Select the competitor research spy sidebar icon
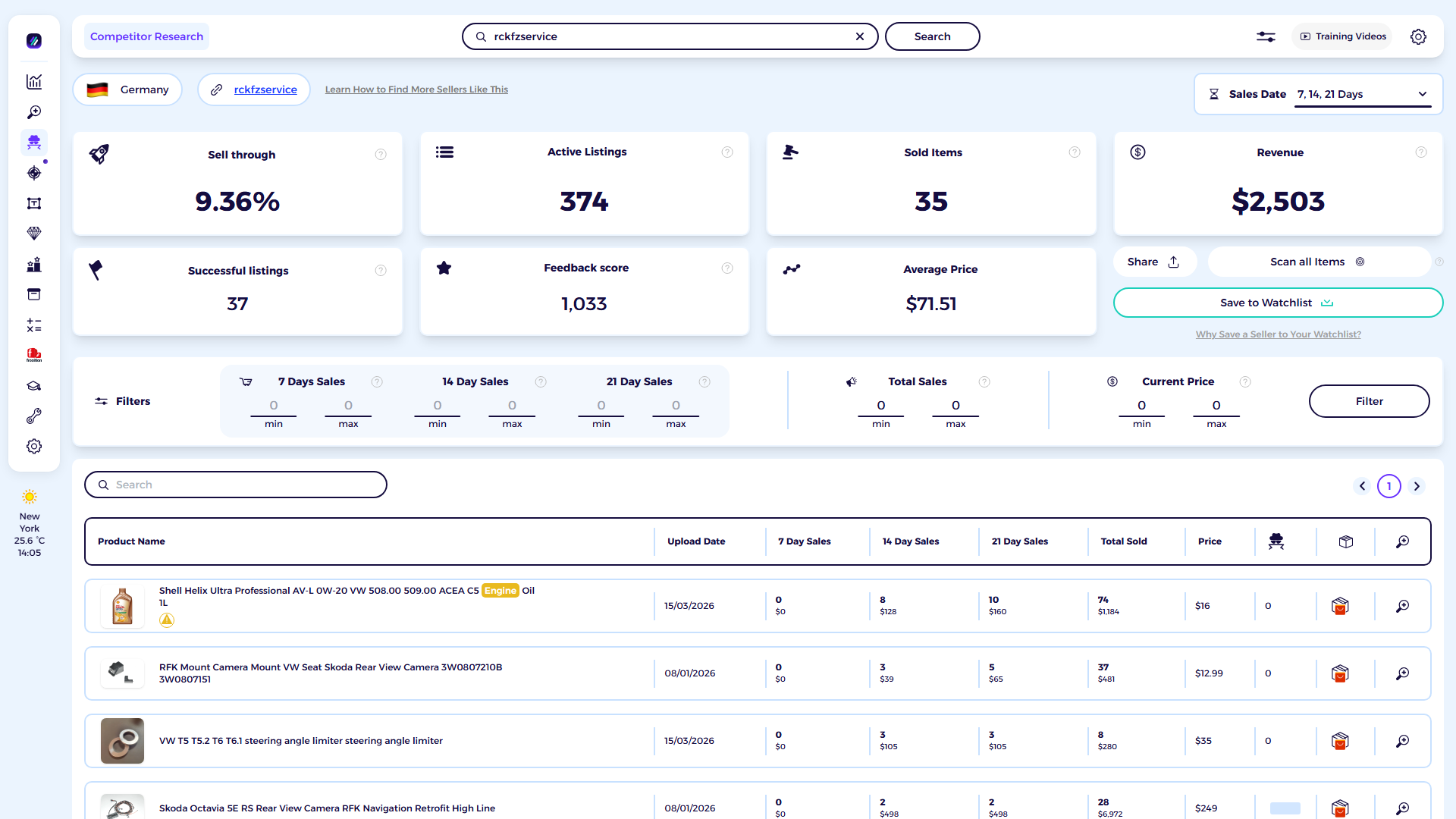Image resolution: width=1456 pixels, height=819 pixels. [x=34, y=143]
